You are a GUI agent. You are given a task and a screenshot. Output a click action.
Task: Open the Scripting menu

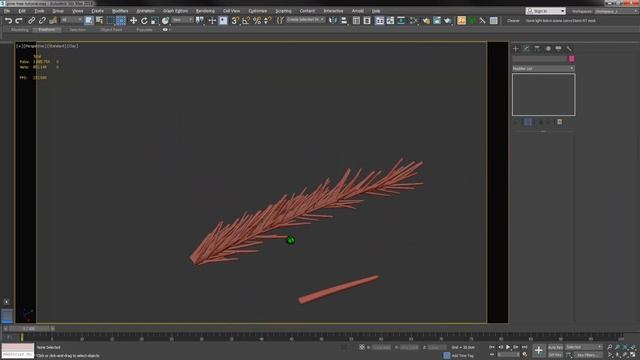(283, 11)
